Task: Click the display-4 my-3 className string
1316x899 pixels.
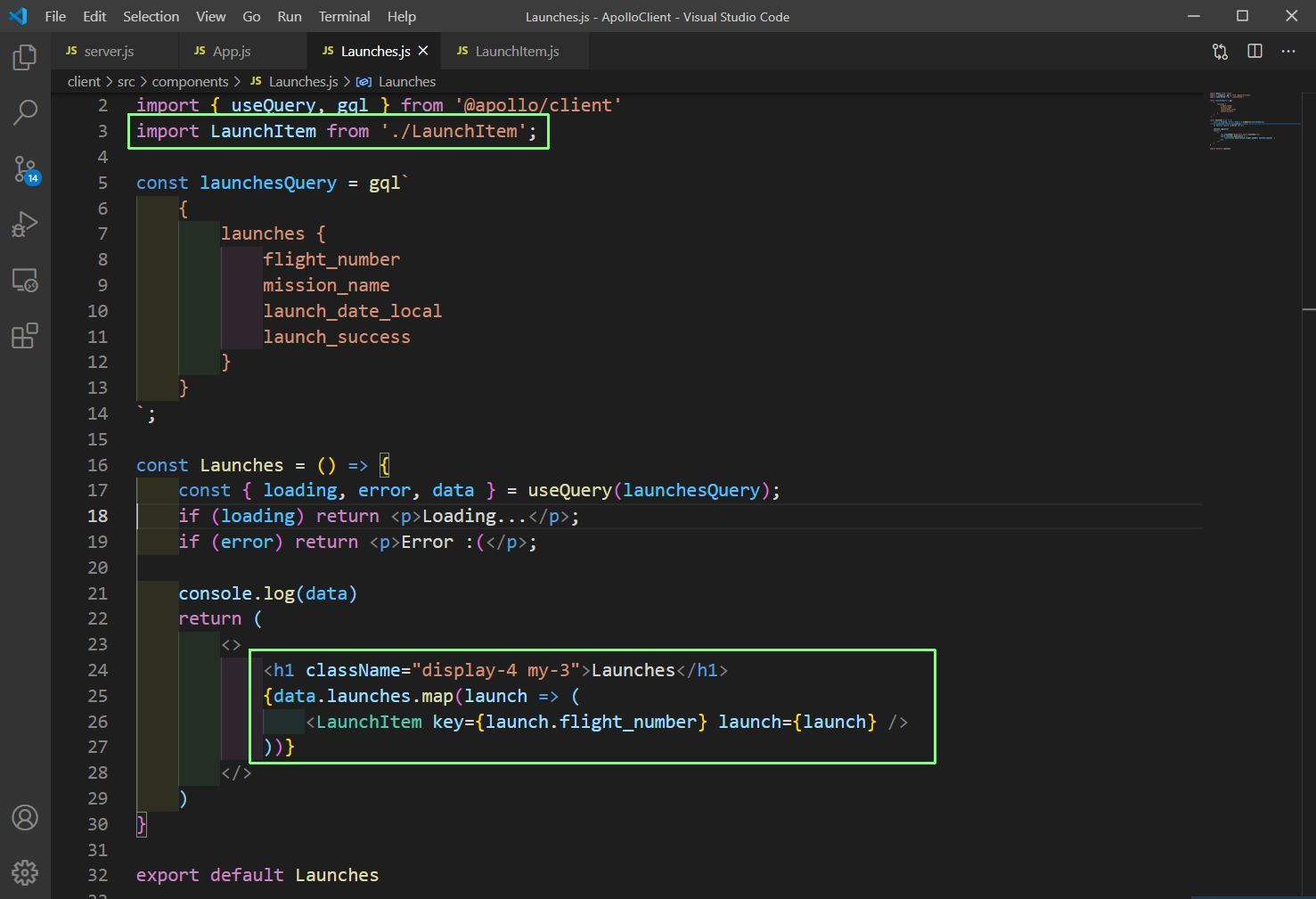Action: tap(495, 670)
